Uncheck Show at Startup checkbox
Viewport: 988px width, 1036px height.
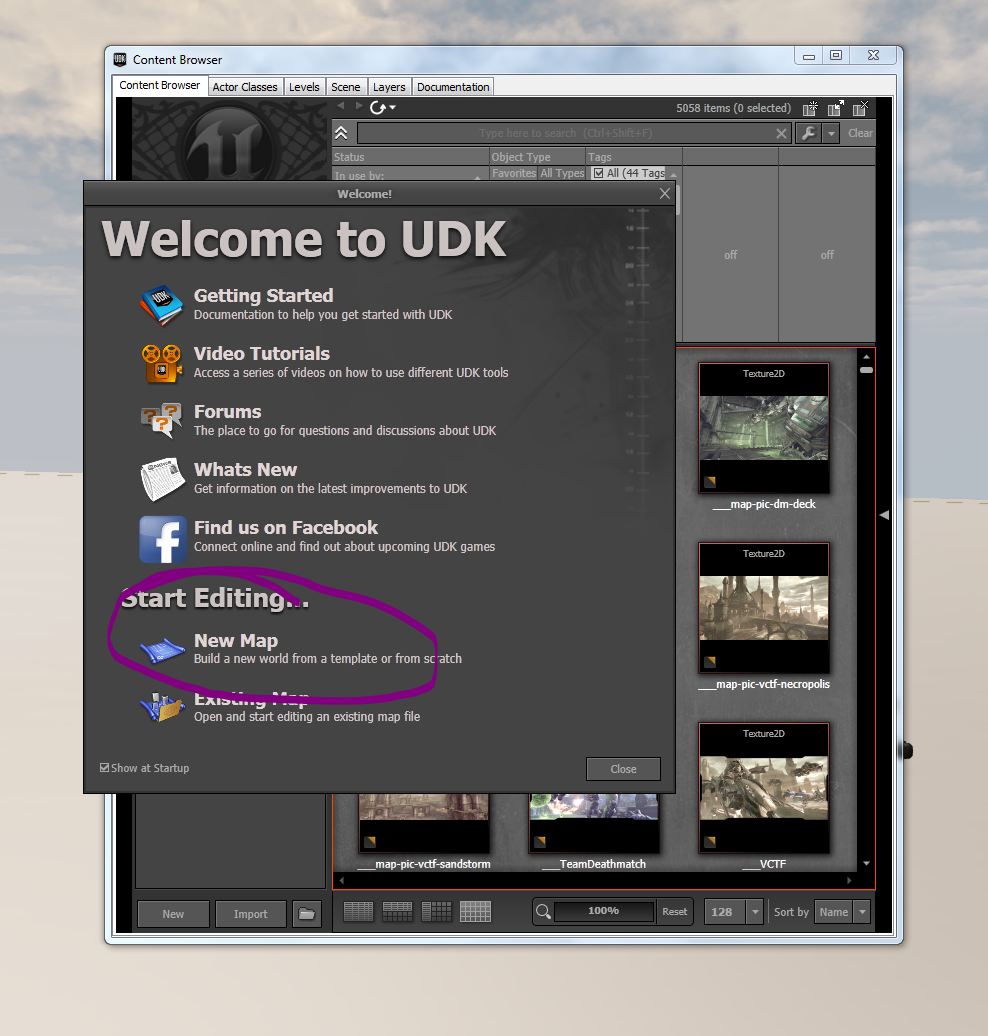pos(104,768)
